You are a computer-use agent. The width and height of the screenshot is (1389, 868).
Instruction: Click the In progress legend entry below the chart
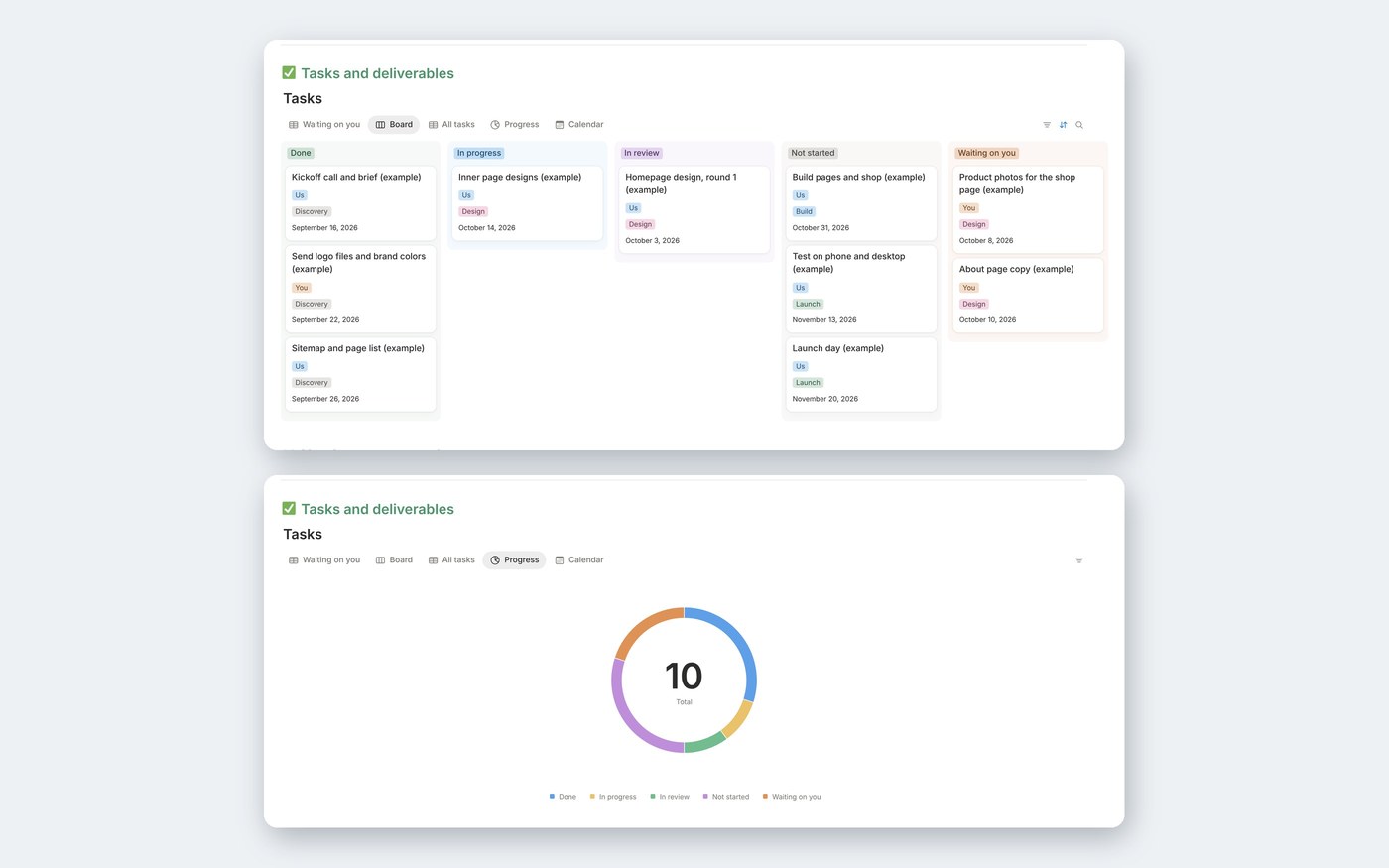click(x=613, y=797)
